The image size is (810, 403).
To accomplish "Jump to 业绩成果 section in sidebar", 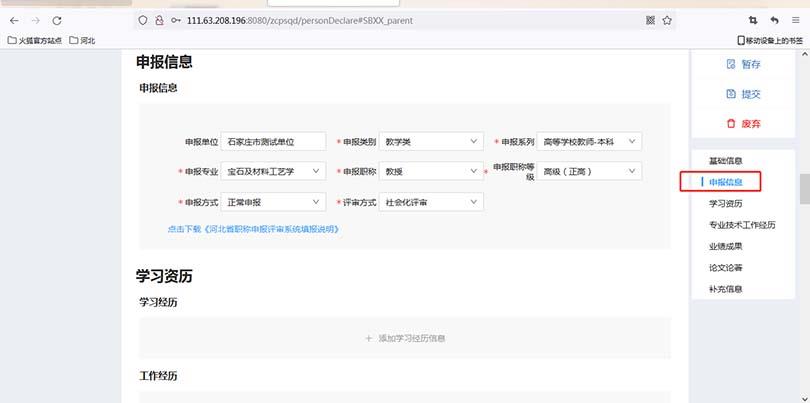I will click(x=725, y=246).
